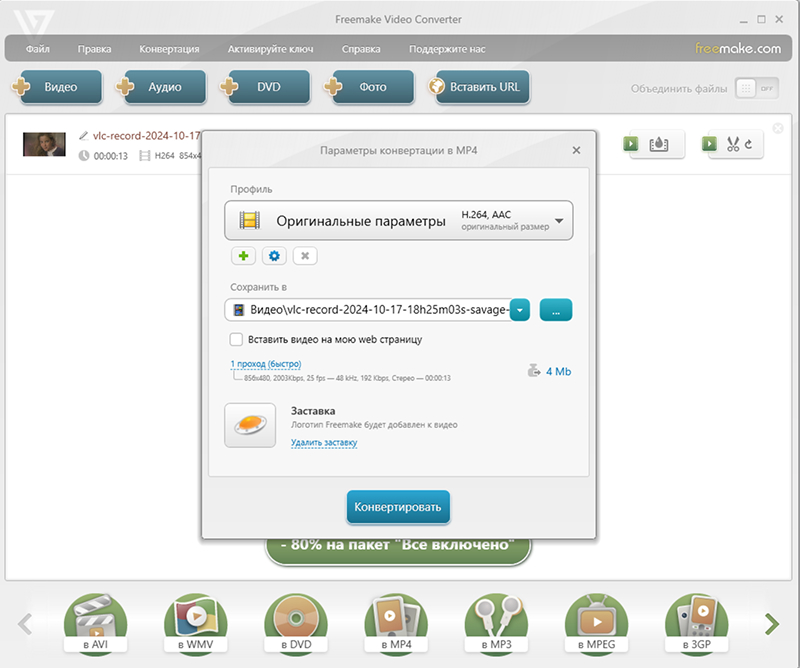Add a new profile with green plus
Image resolution: width=800 pixels, height=668 pixels.
[243, 256]
